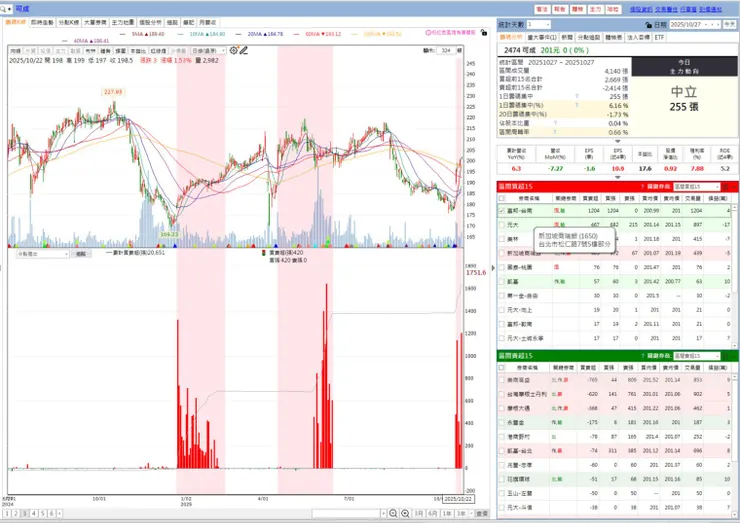Click the 買超 list vertical scrollbar
Image resolution: width=740 pixels, height=523 pixels.
pyautogui.click(x=735, y=276)
